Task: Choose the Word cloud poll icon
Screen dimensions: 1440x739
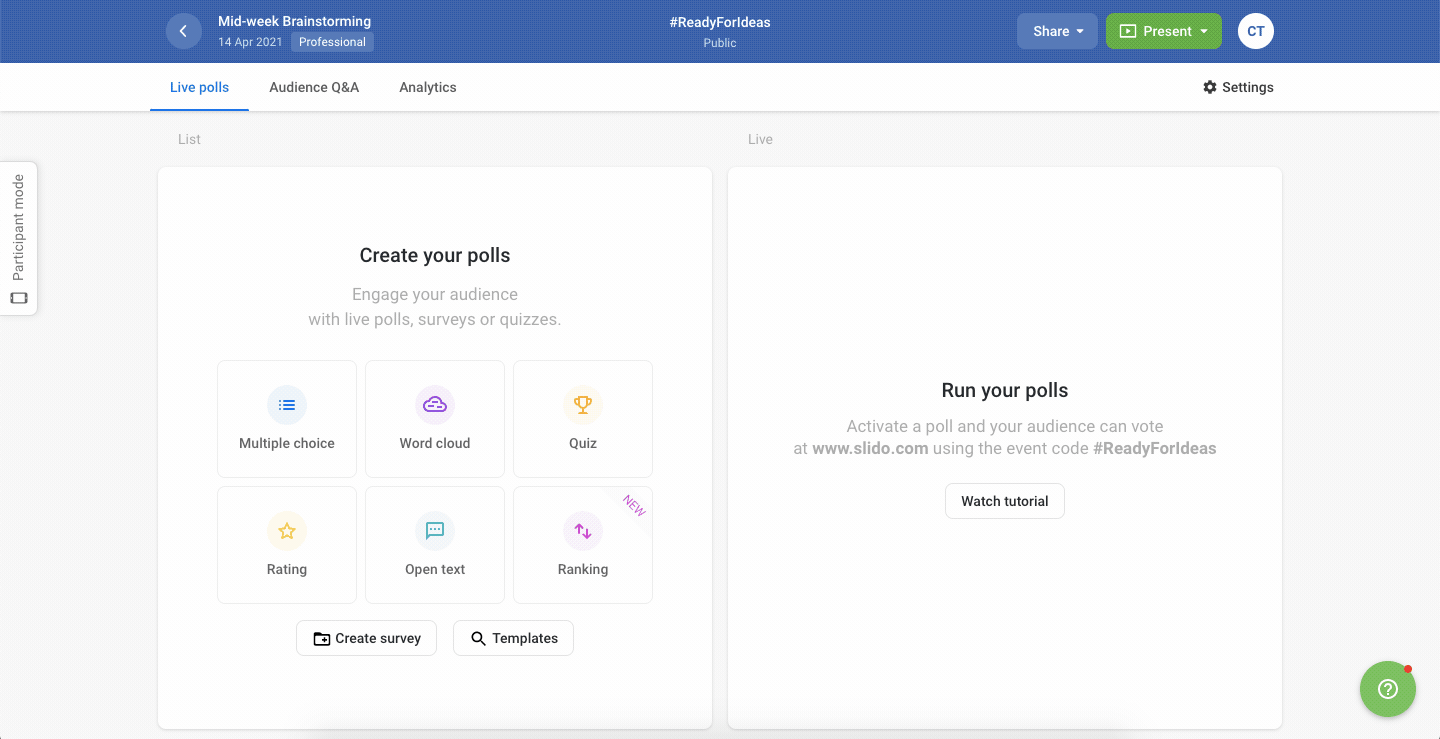Action: [x=435, y=405]
